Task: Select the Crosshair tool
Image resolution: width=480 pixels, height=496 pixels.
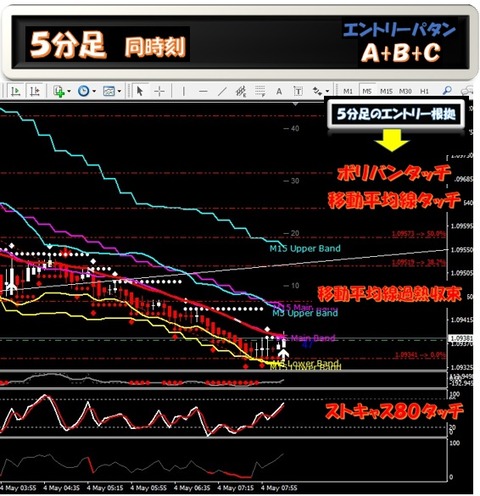Action: coord(159,91)
